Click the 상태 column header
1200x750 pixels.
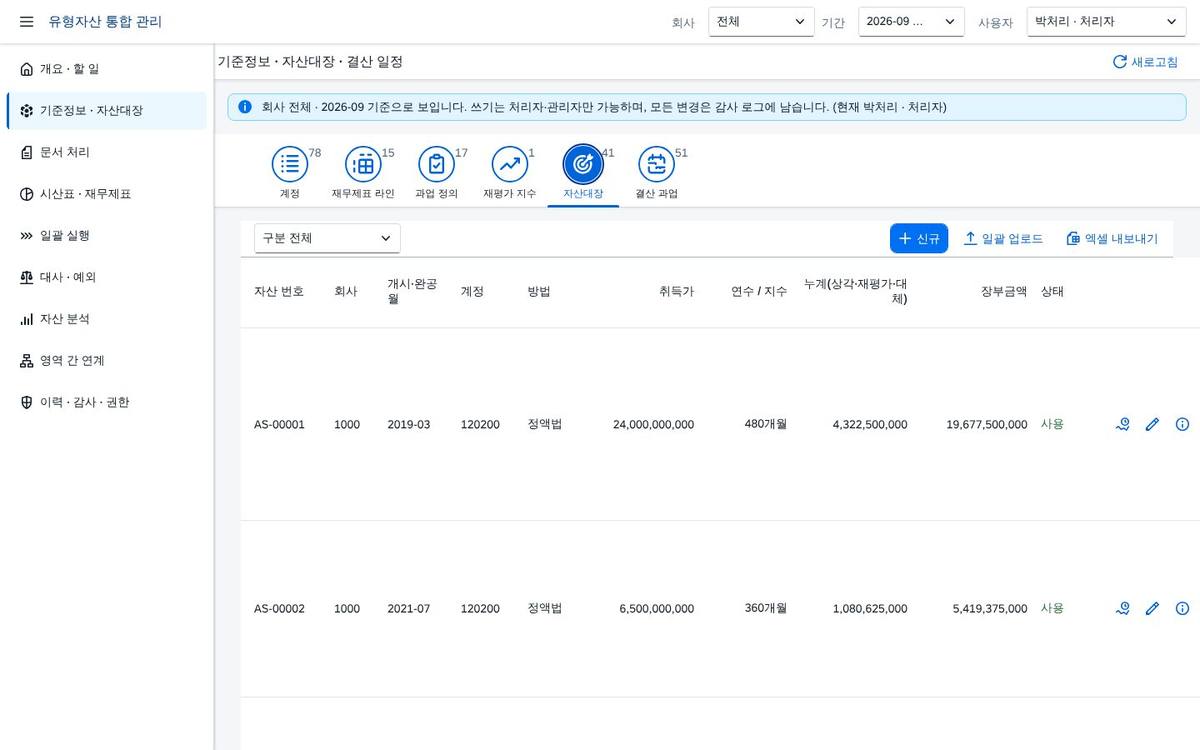[1052, 292]
